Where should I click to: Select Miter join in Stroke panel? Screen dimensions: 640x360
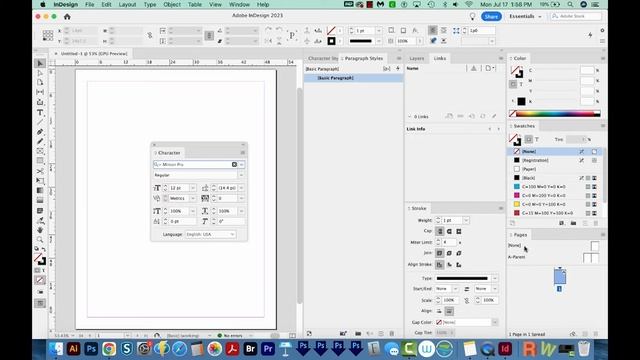440,253
